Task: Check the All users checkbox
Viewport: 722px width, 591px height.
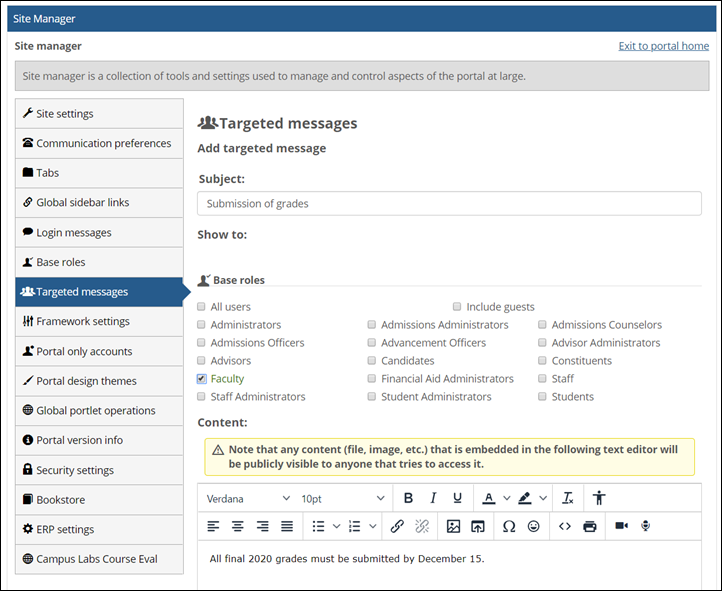Action: (201, 307)
